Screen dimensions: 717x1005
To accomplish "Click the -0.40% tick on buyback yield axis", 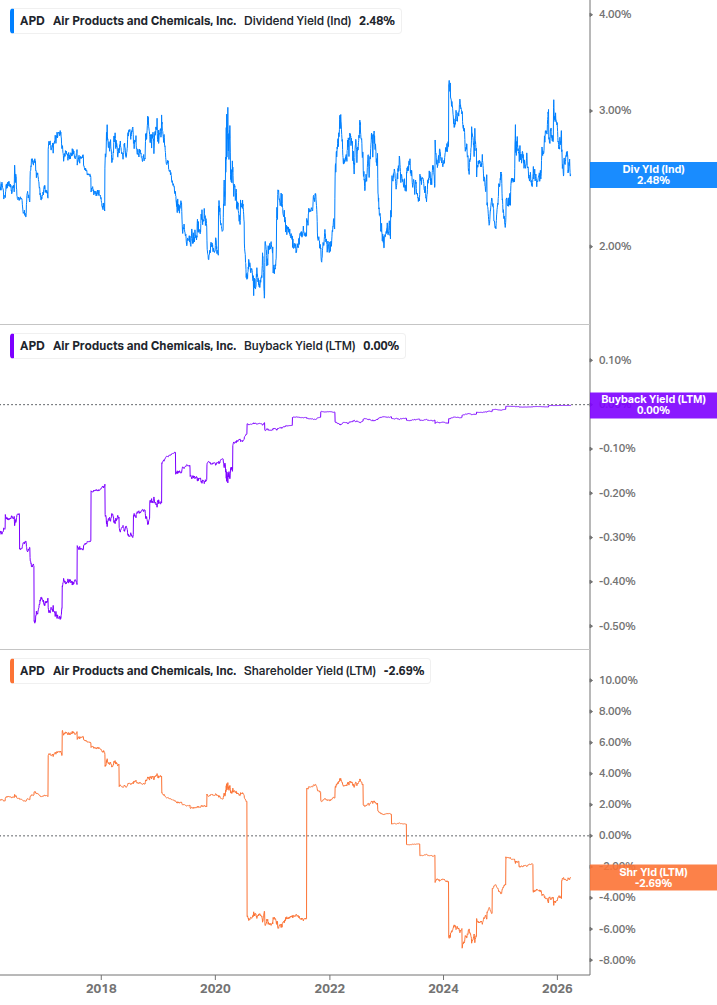I will (x=618, y=581).
